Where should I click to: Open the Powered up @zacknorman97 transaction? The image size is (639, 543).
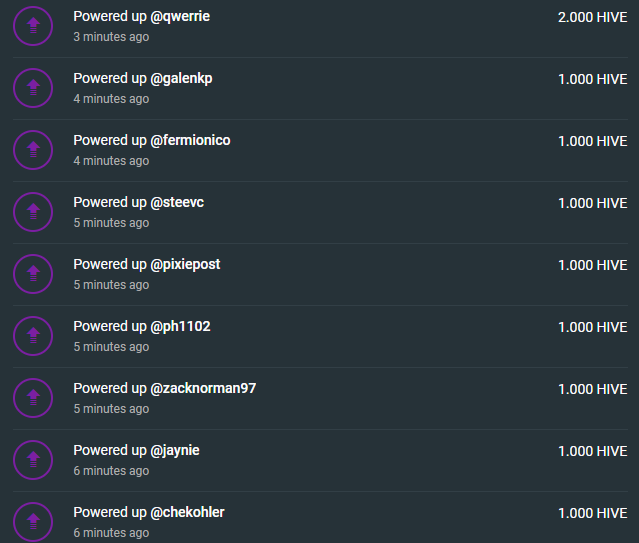point(165,388)
